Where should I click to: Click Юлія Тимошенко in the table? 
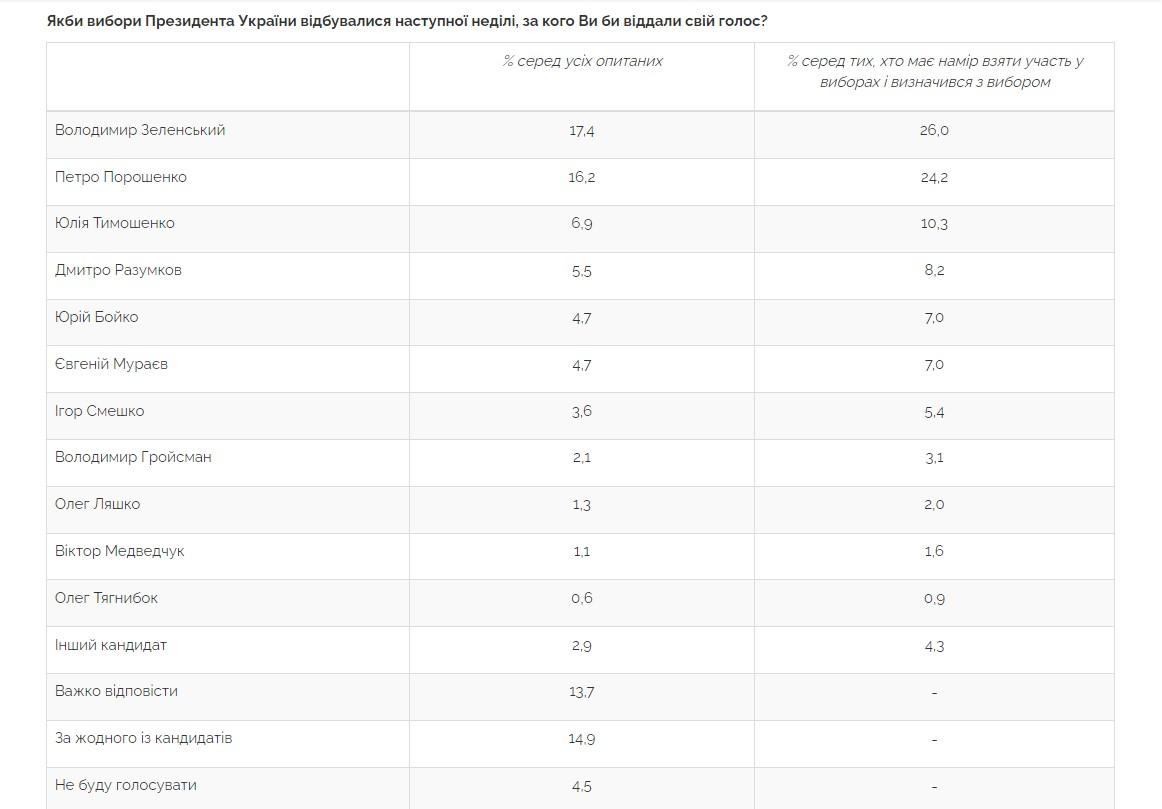click(115, 223)
